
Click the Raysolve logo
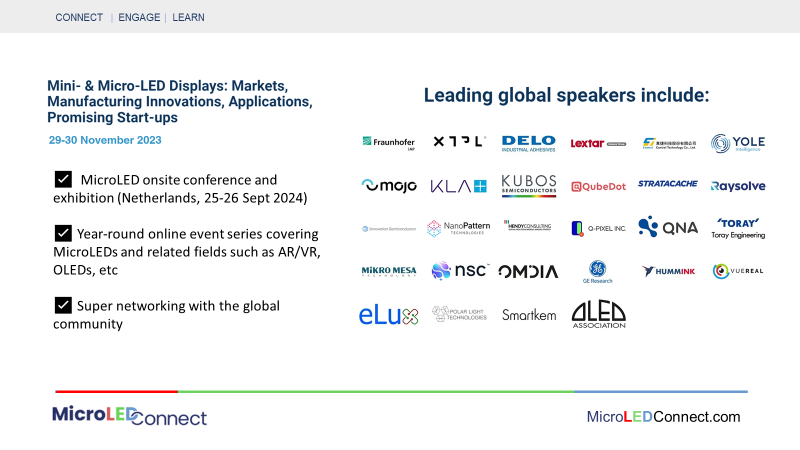pos(738,186)
